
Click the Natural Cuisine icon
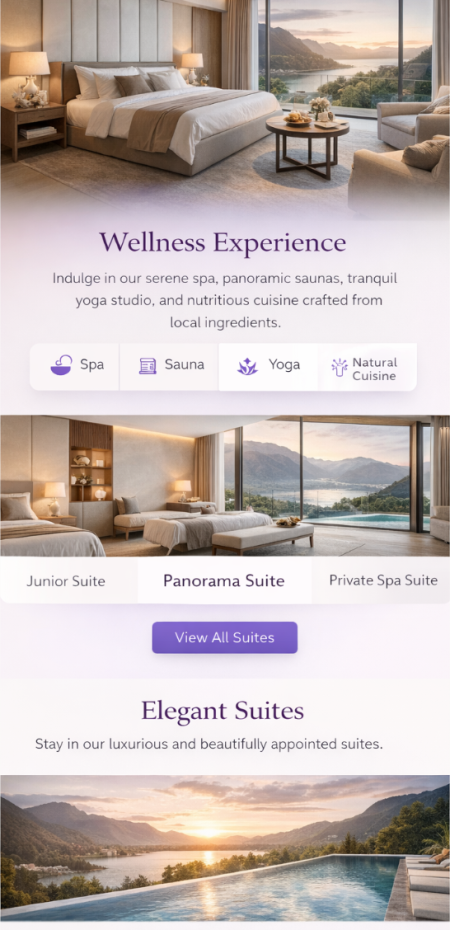coord(339,367)
